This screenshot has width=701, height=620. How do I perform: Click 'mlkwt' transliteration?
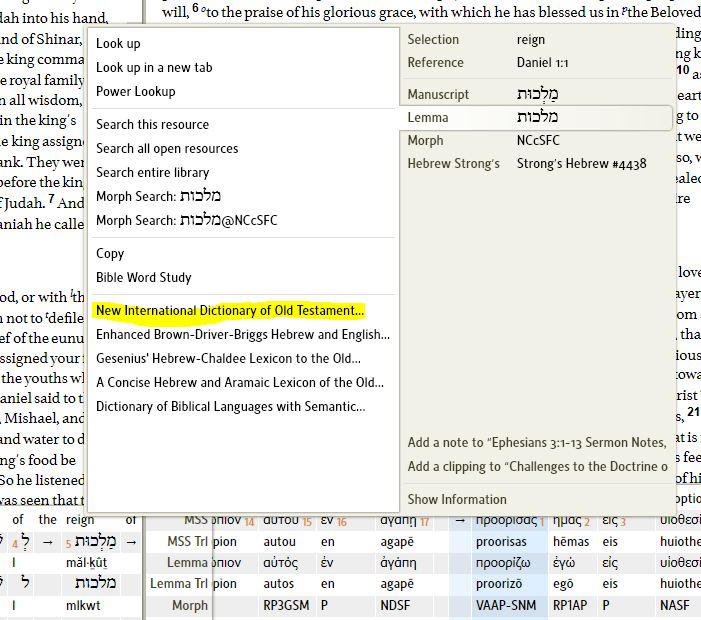[x=83, y=605]
